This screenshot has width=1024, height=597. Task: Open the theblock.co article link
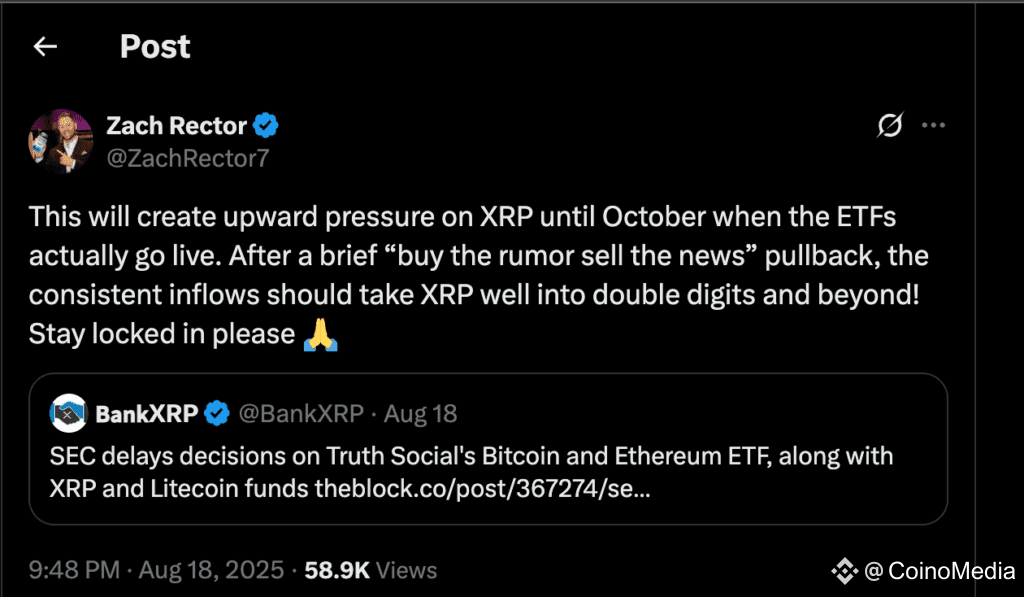[482, 489]
